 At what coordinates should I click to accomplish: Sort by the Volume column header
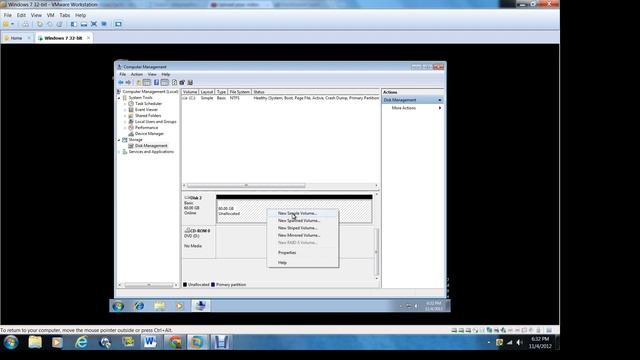click(x=190, y=92)
